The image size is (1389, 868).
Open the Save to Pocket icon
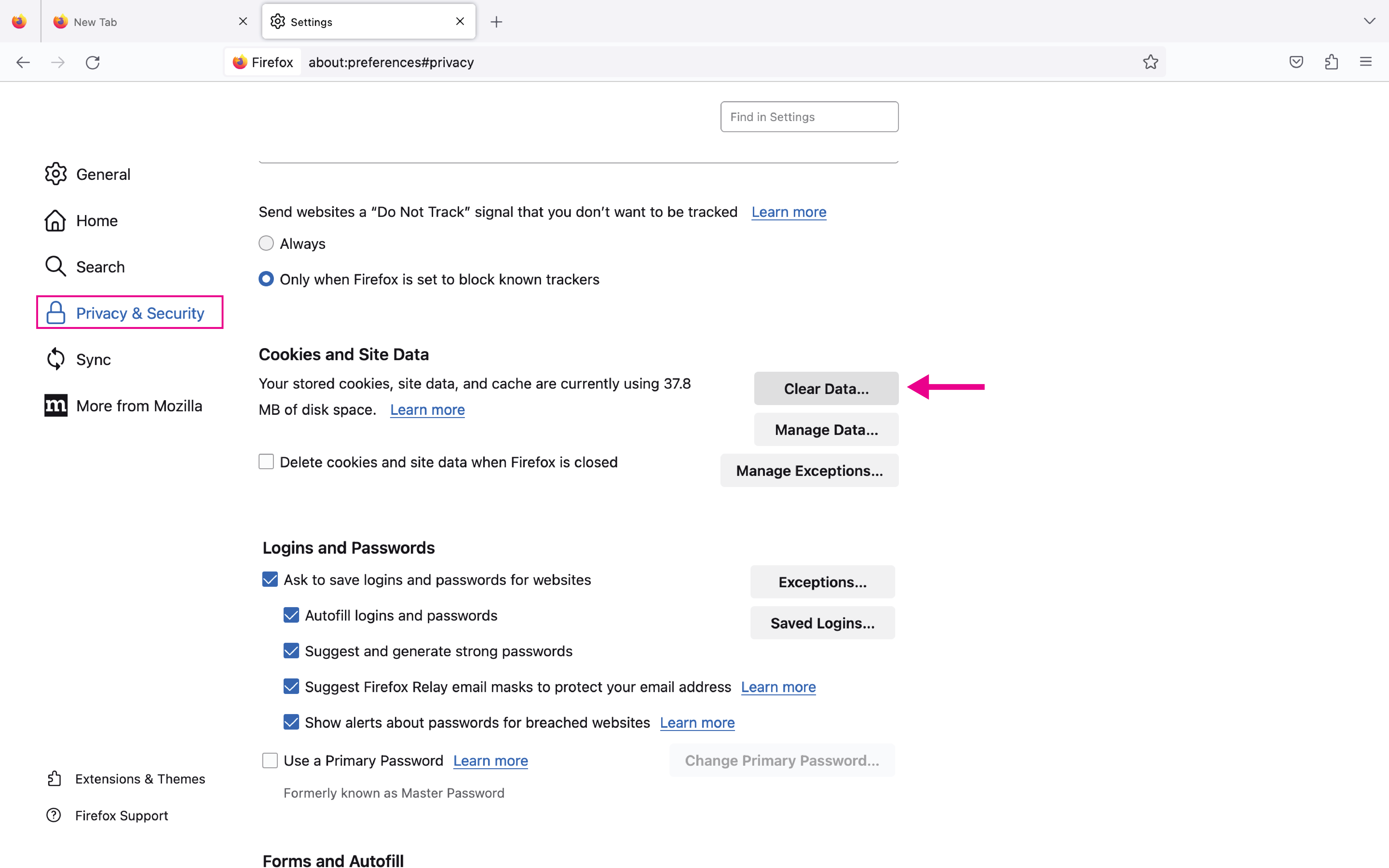[1296, 62]
